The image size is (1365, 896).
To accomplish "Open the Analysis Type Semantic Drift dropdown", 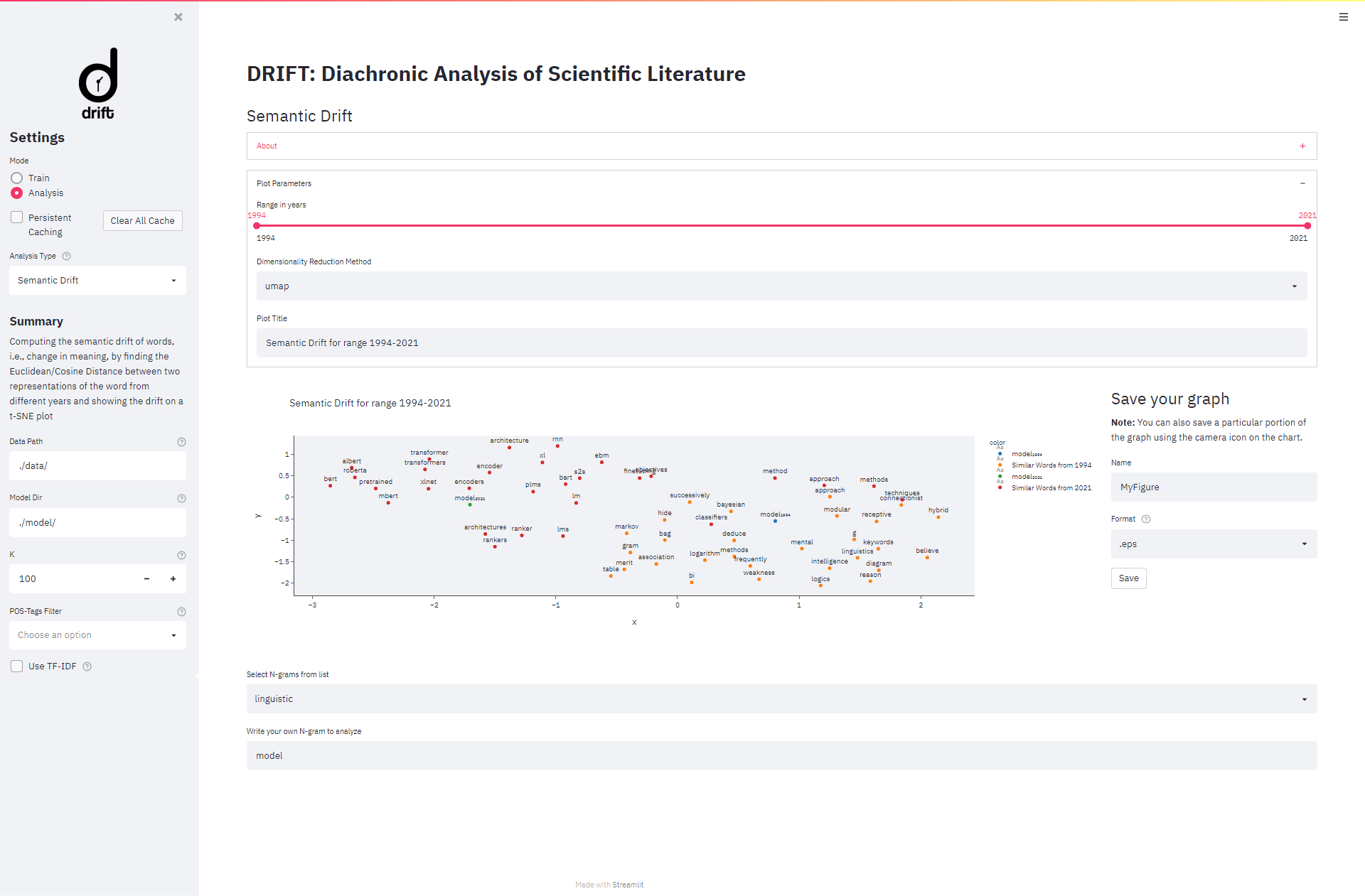I will tap(97, 281).
